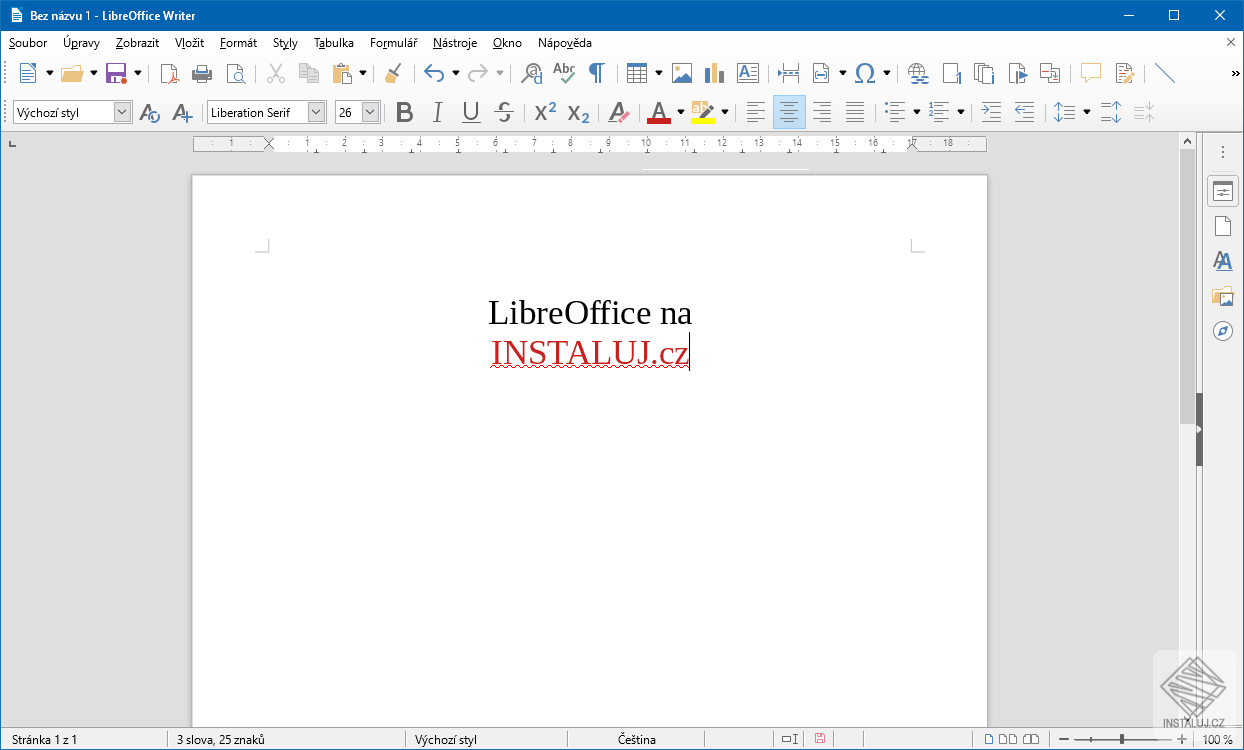Click the Save document icon
Viewport: 1244px width, 750px height.
[x=116, y=73]
